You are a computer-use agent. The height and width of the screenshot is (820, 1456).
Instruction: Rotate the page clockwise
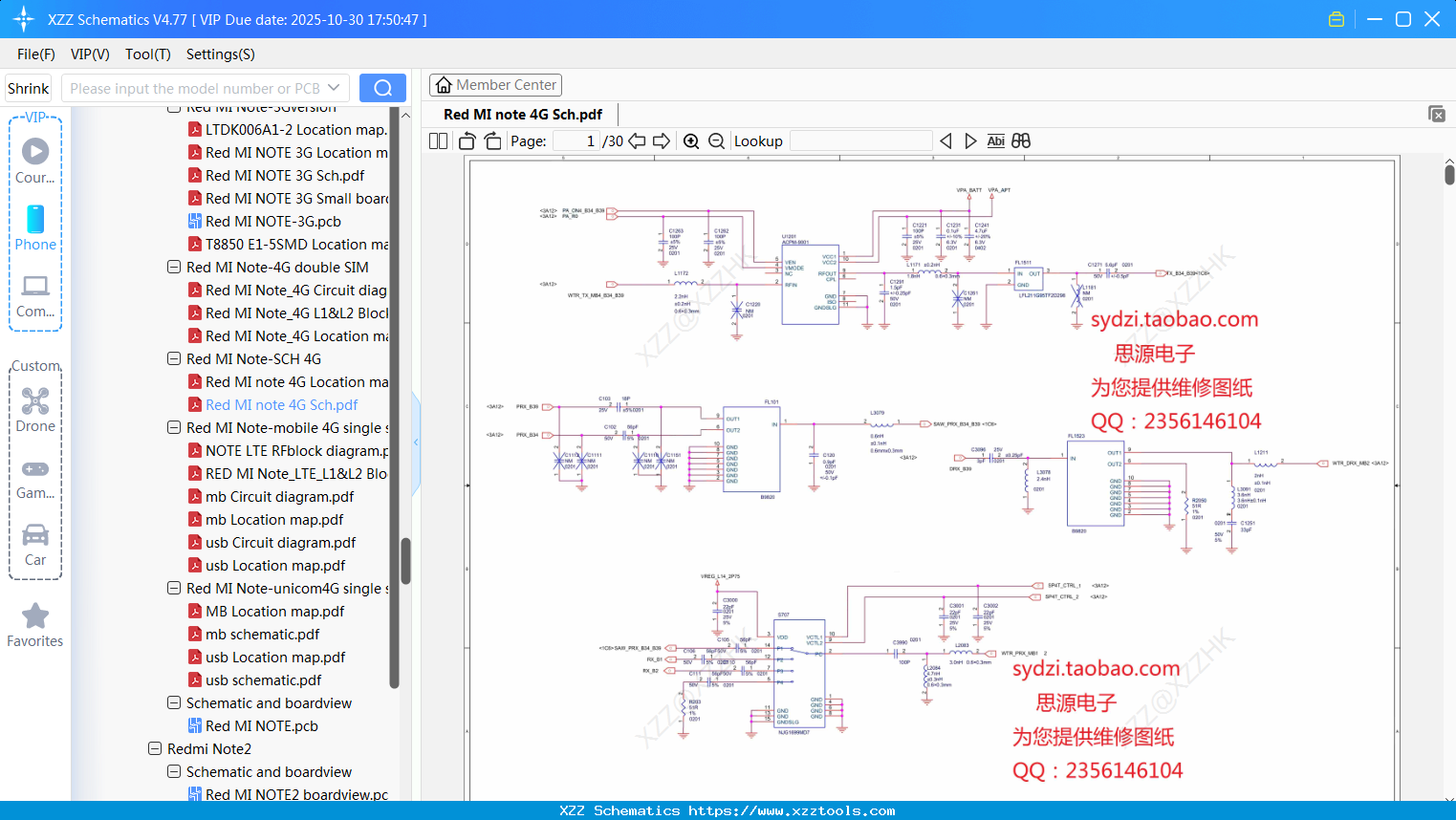[x=492, y=141]
